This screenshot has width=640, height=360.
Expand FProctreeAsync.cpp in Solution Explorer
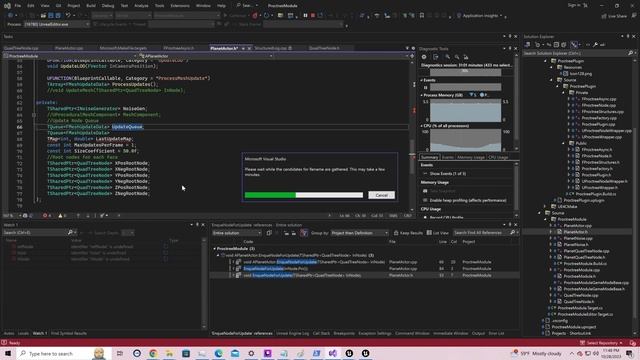[569, 99]
